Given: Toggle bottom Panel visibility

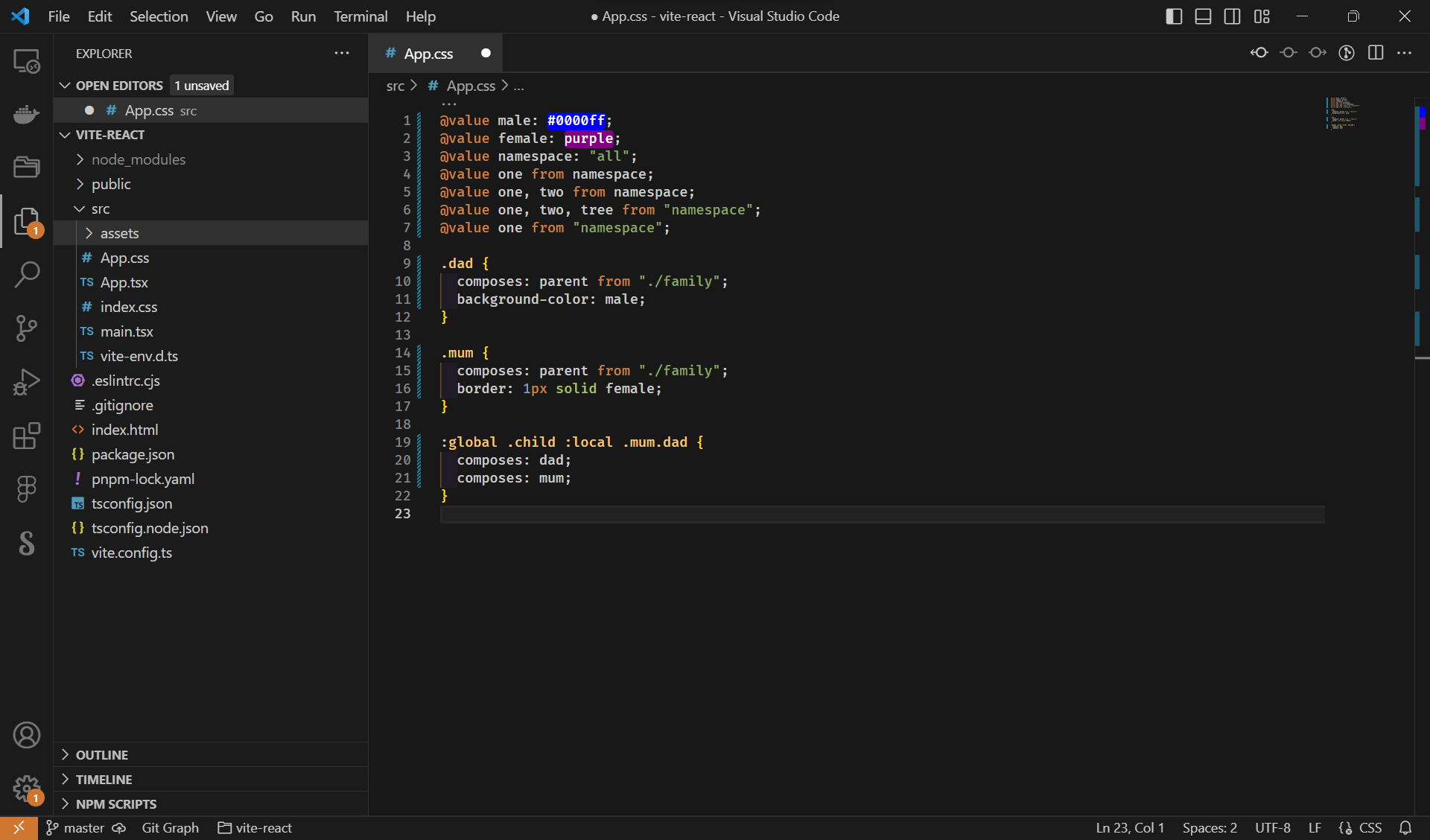Looking at the screenshot, I should [1203, 16].
